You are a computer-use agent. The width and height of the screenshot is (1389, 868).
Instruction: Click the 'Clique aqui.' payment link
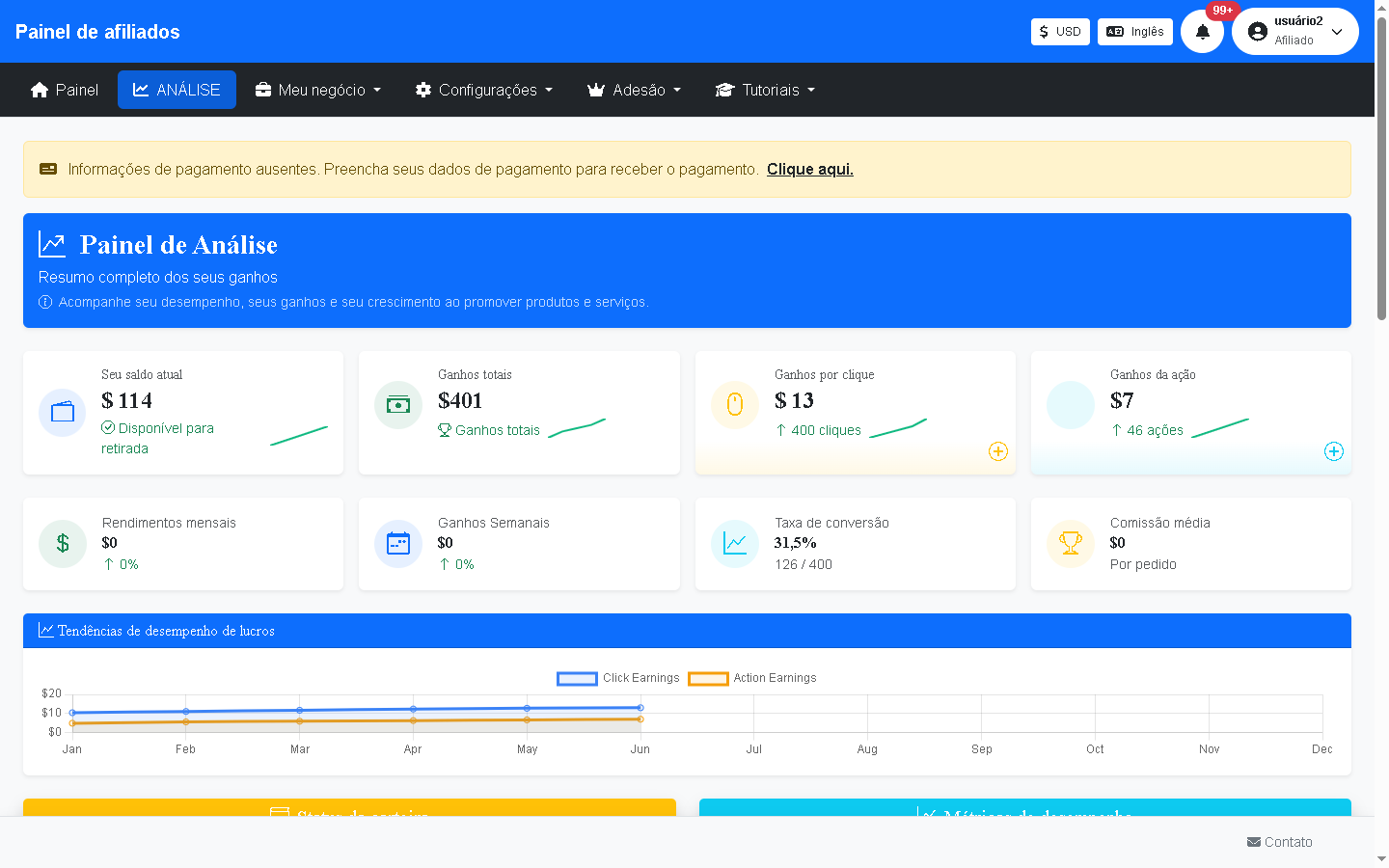pyautogui.click(x=809, y=169)
